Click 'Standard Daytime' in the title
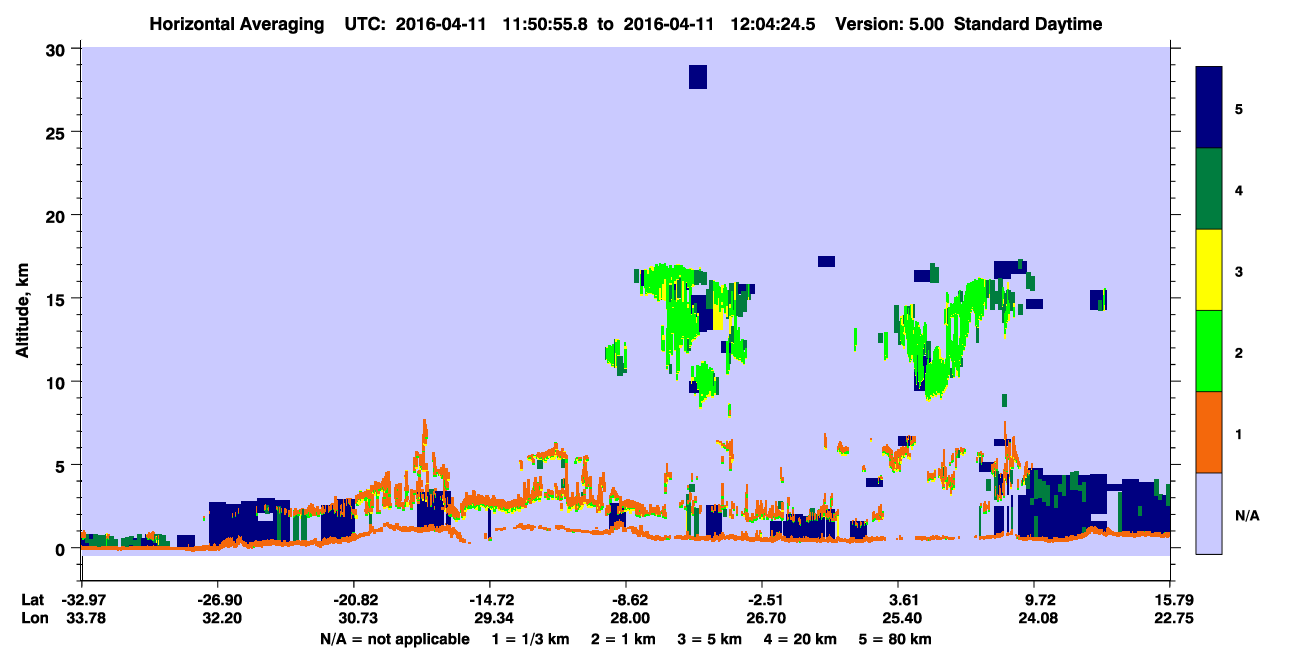Screen dimensions: 1300x667 coord(1028,24)
